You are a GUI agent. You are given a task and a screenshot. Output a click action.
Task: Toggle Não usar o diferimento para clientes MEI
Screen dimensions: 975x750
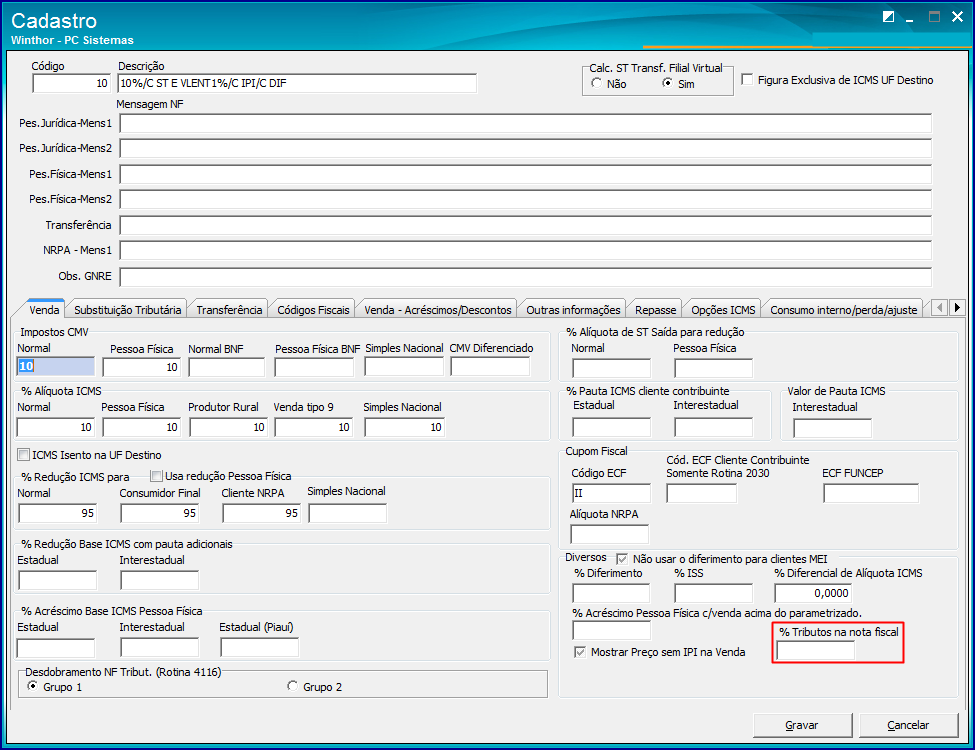622,559
